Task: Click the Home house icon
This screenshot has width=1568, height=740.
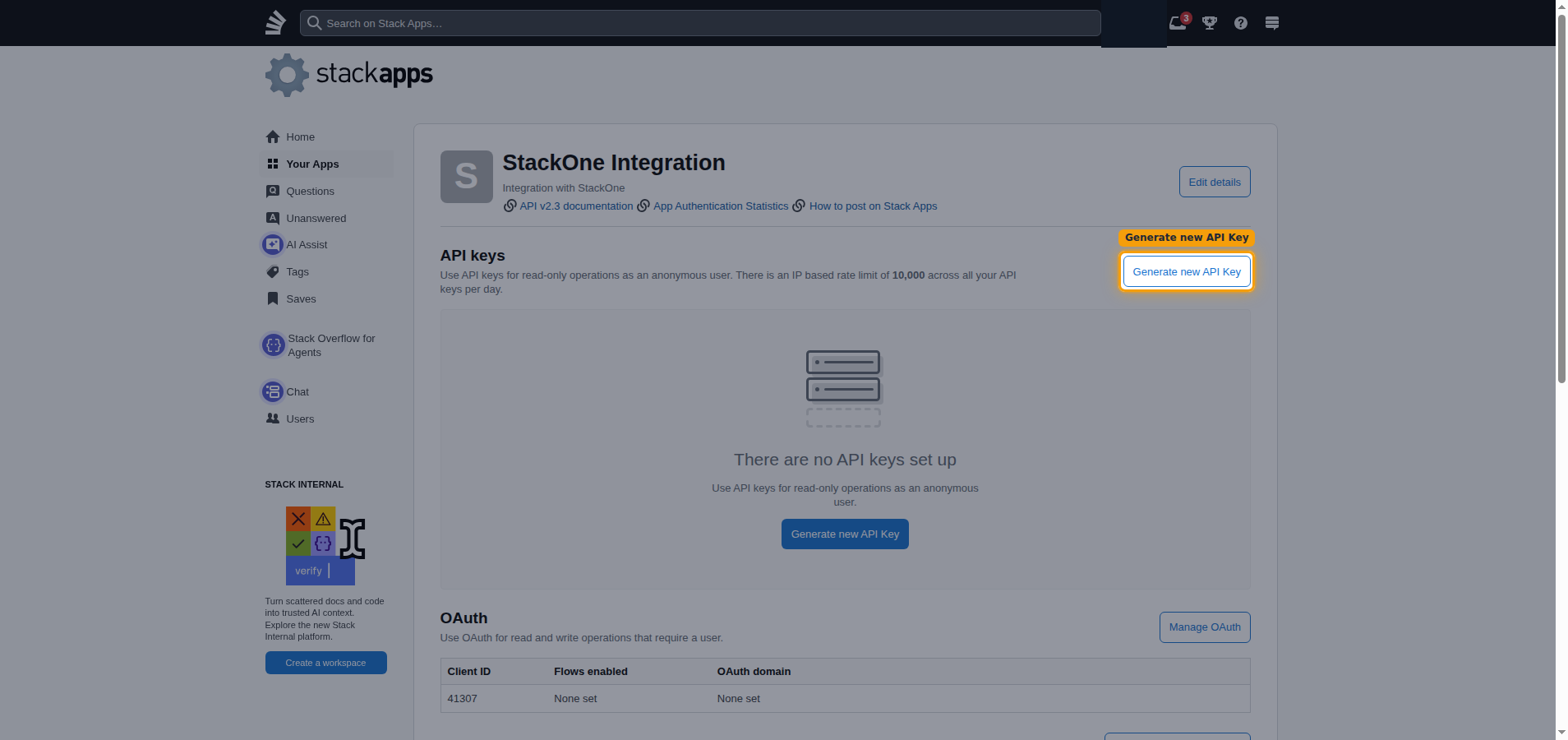Action: 273,136
